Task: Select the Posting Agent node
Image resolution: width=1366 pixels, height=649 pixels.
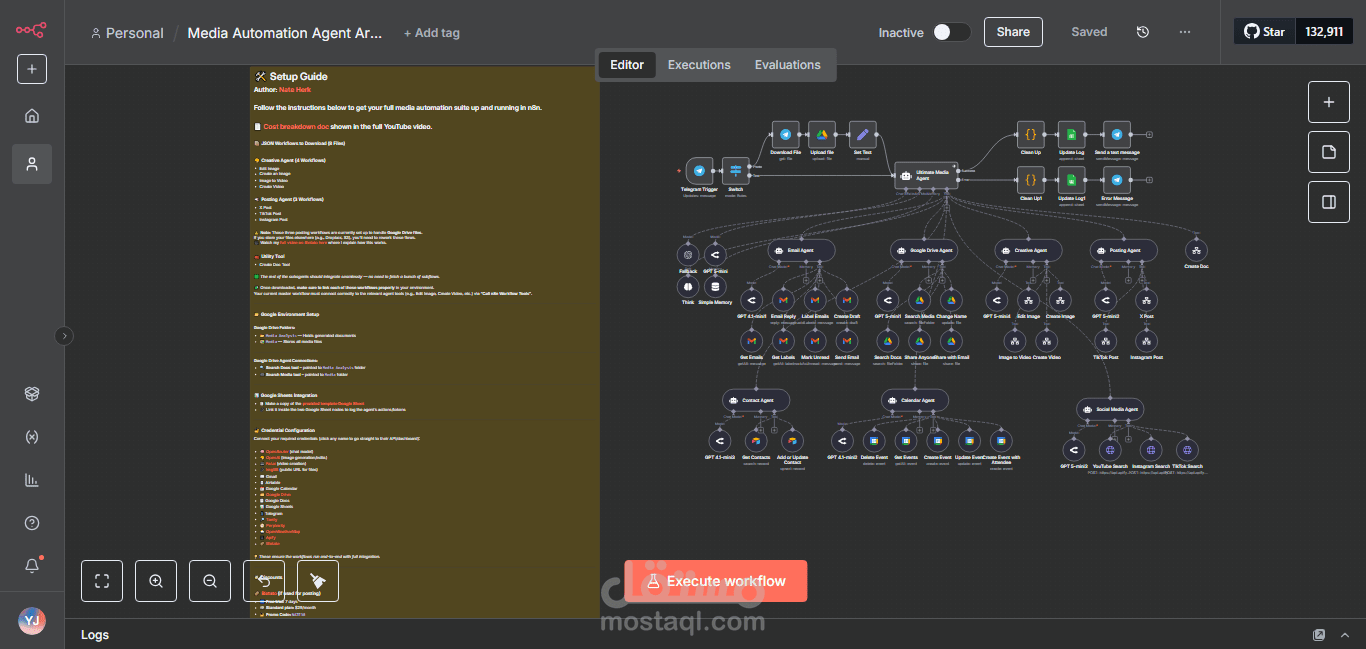Action: (1124, 251)
